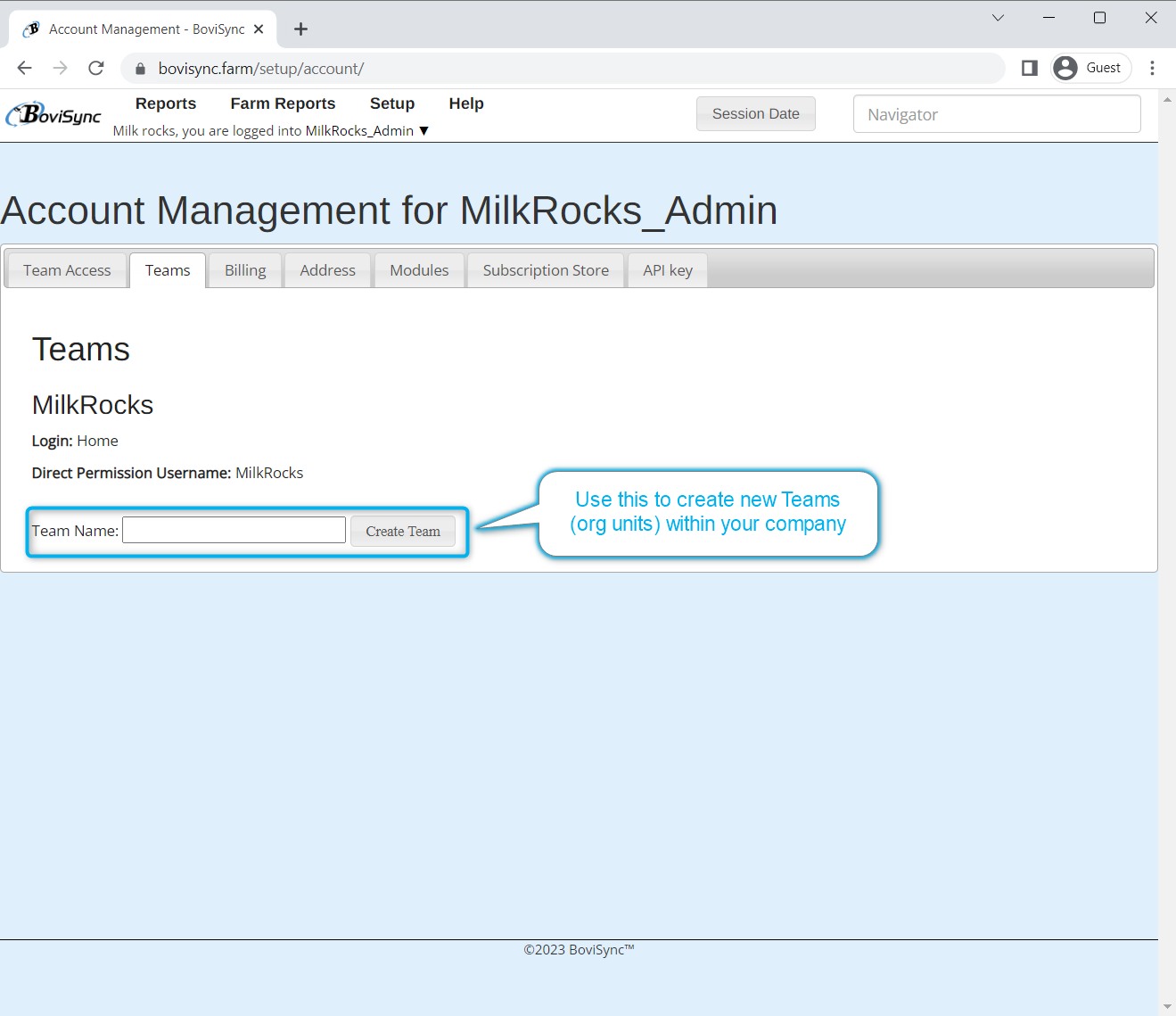Open the Billing tab
1176x1016 pixels.
[245, 270]
